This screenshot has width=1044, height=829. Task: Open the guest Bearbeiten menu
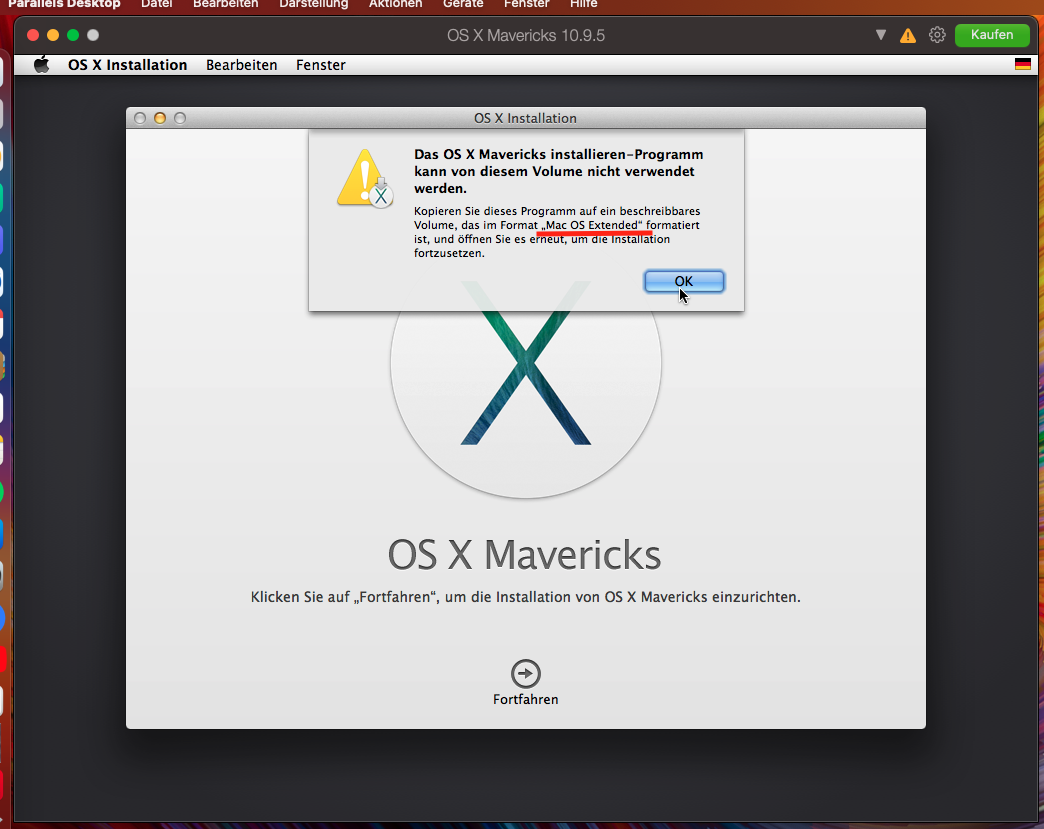(x=242, y=65)
